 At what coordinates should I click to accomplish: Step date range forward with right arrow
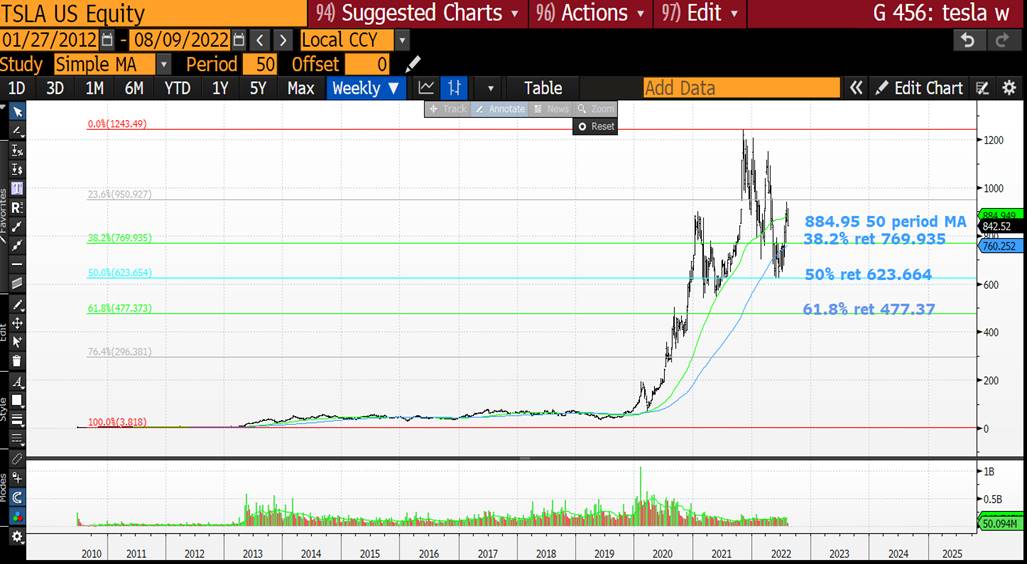pos(282,41)
